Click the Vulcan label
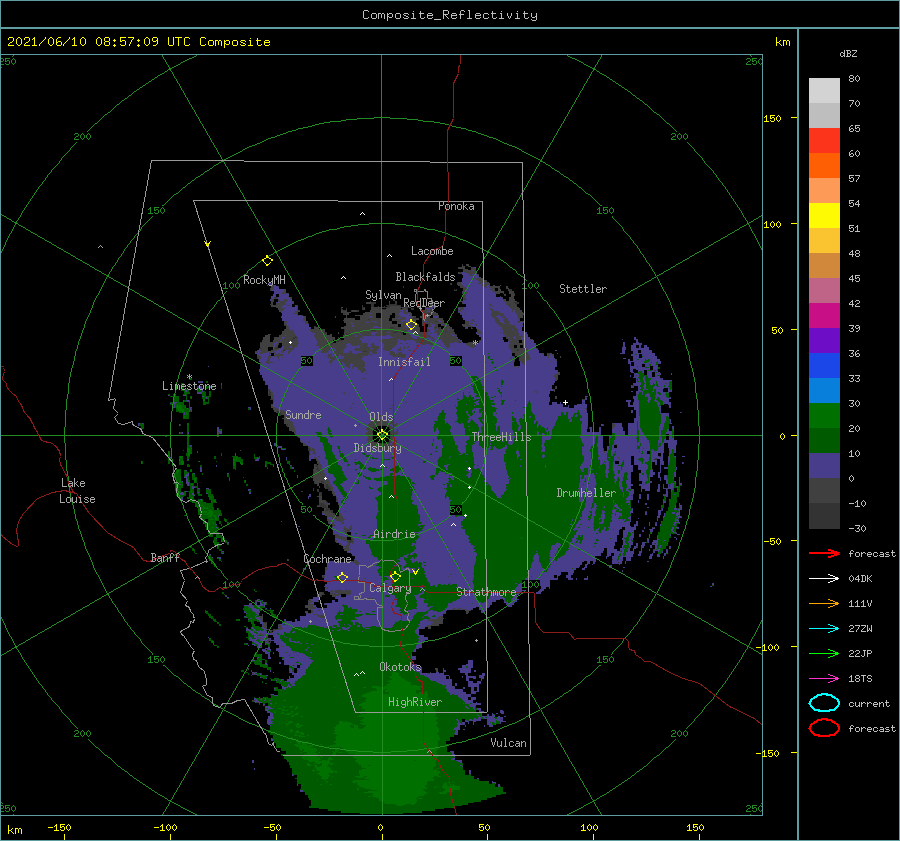Viewport: 900px width, 841px height. (x=509, y=743)
